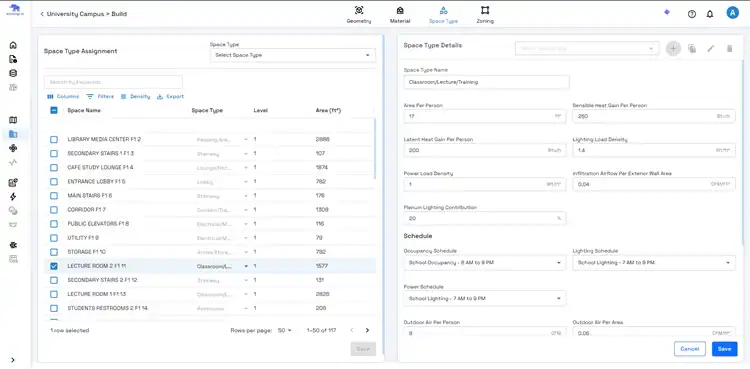Export the space table

point(170,96)
